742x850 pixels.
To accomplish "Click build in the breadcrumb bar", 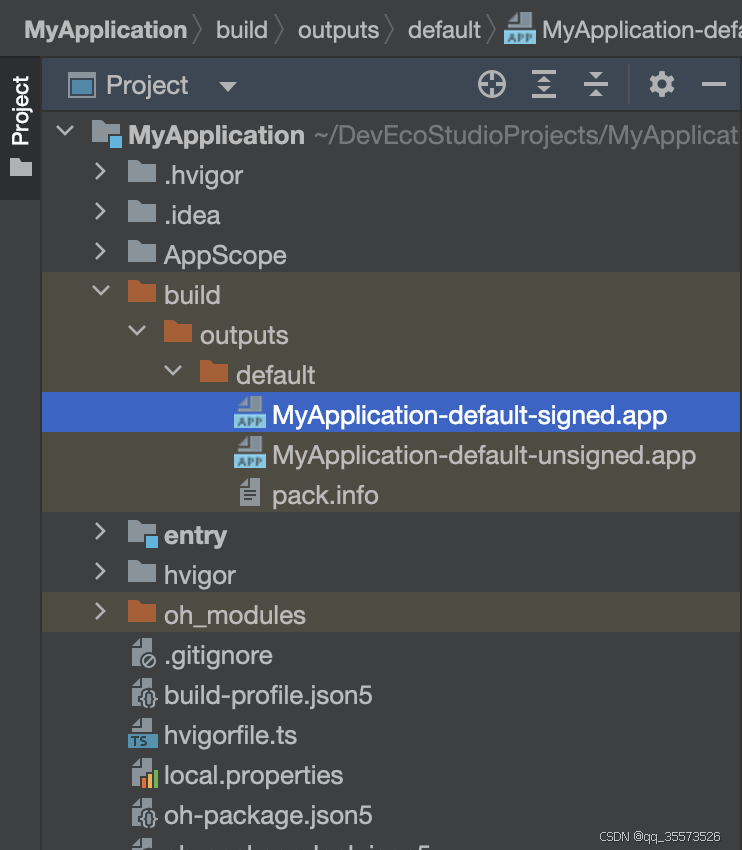I will pyautogui.click(x=242, y=30).
